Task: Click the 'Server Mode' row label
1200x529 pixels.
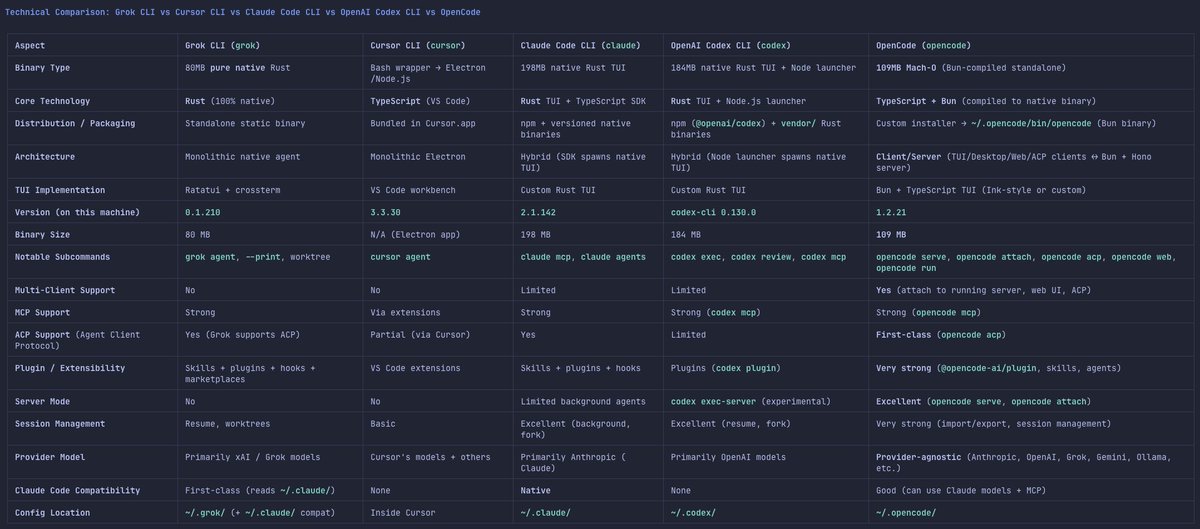Action: coord(43,401)
